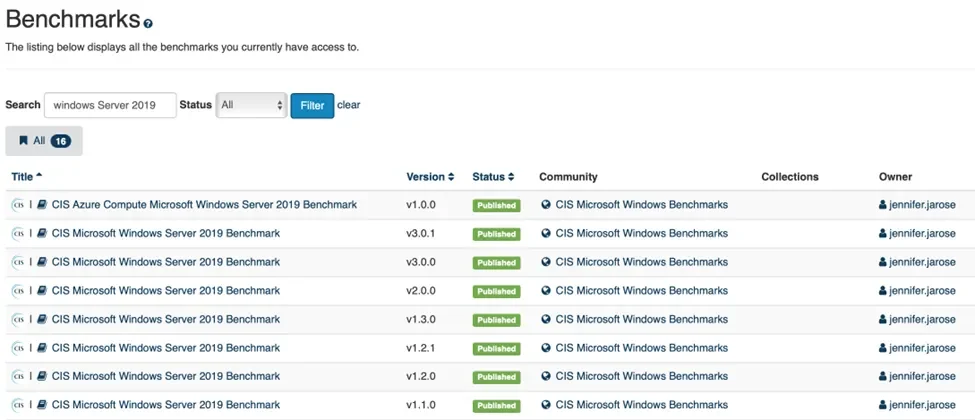975x420 pixels.
Task: Click the blue Filter button
Action: pos(312,106)
